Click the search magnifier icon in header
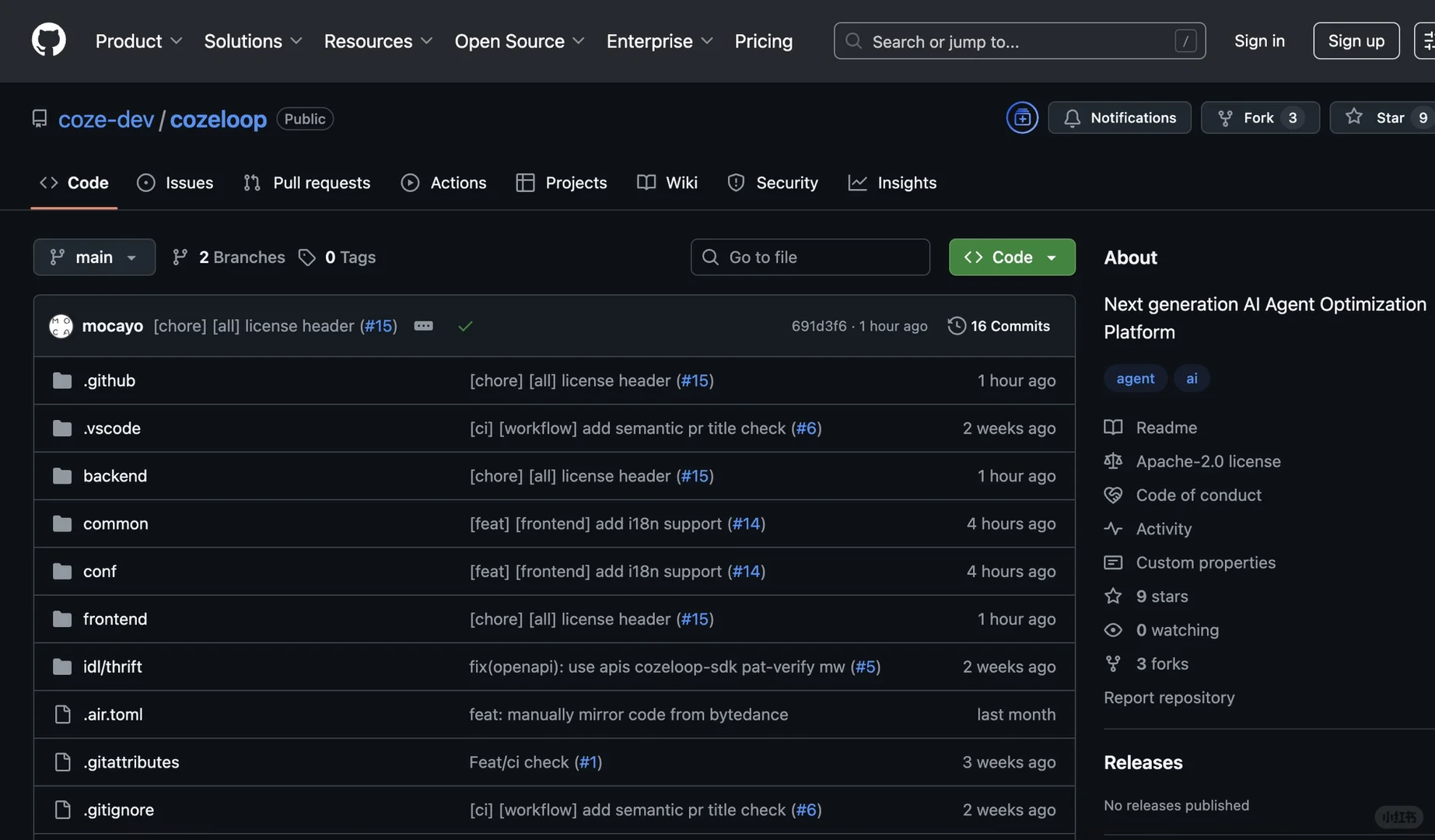Image resolution: width=1435 pixels, height=840 pixels. (853, 40)
